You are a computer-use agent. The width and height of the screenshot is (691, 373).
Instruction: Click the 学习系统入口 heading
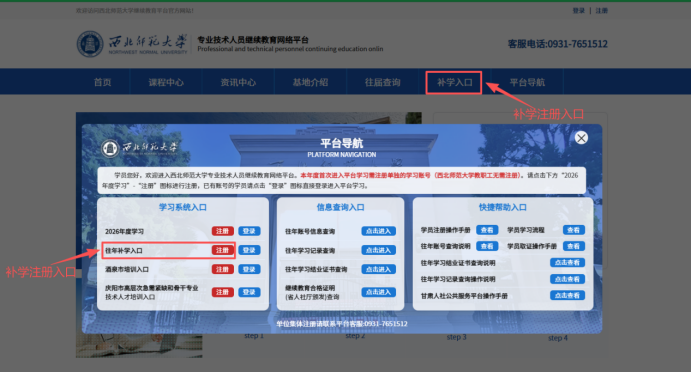(x=183, y=207)
